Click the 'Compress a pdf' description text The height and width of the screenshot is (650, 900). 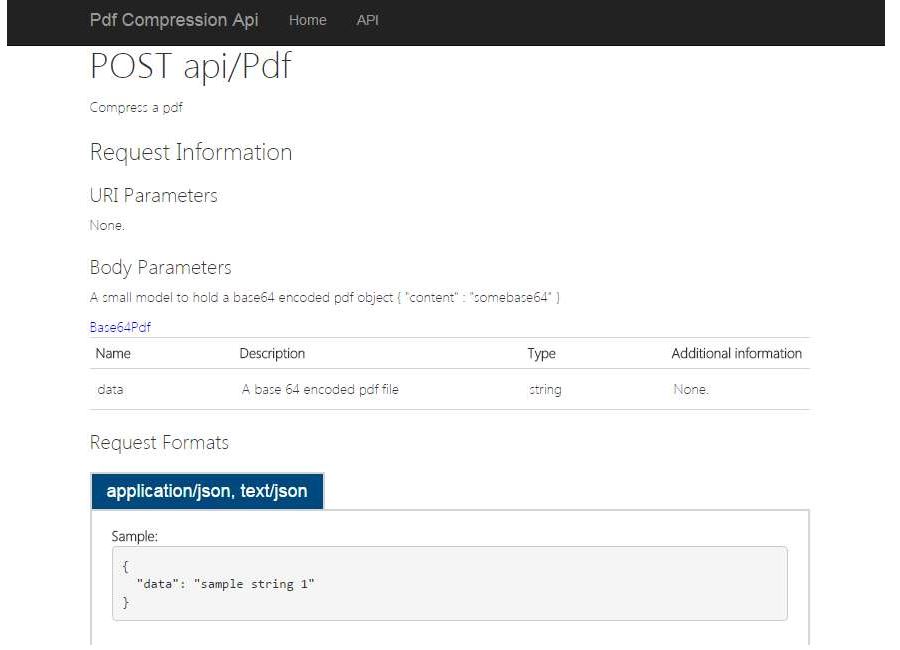click(136, 107)
